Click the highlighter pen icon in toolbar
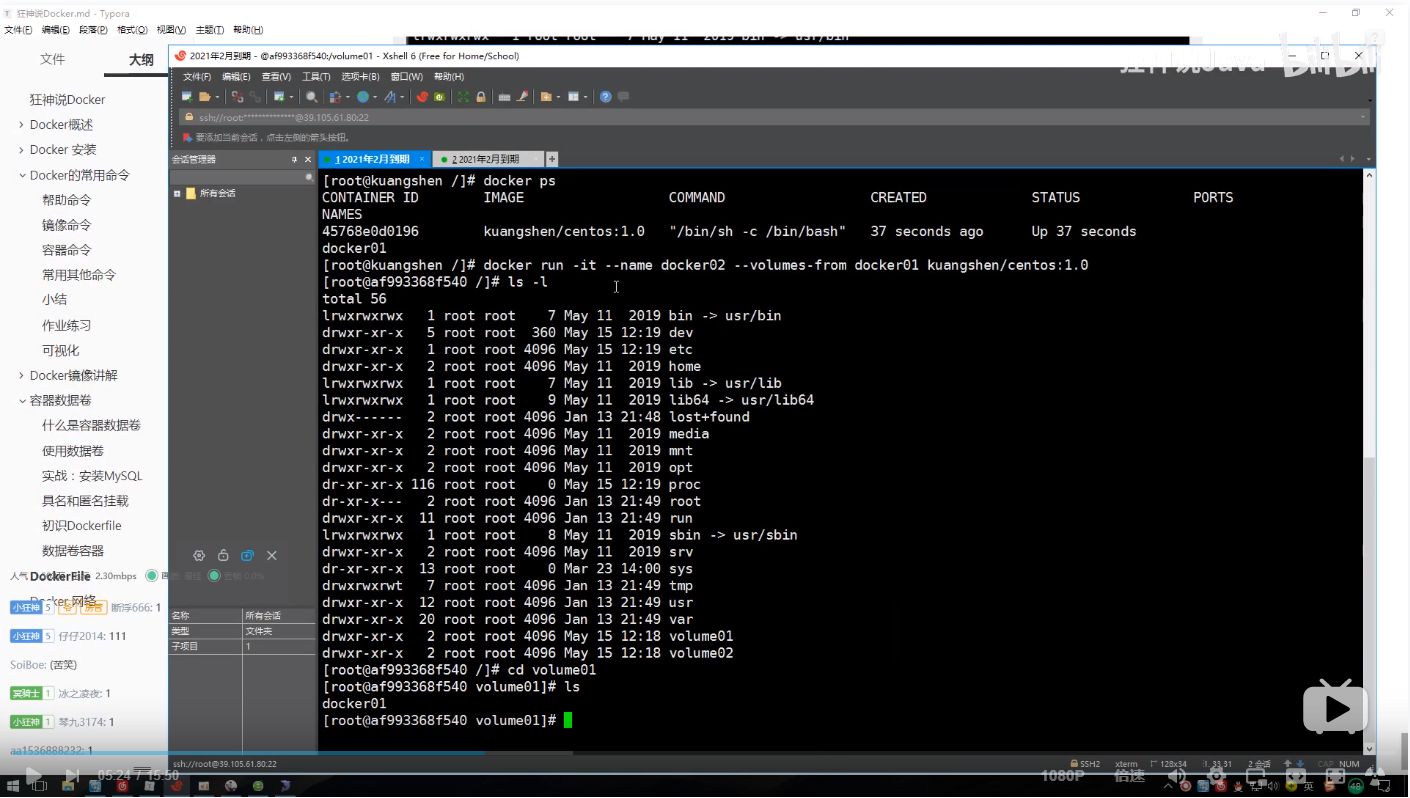This screenshot has width=1410, height=798. (522, 97)
